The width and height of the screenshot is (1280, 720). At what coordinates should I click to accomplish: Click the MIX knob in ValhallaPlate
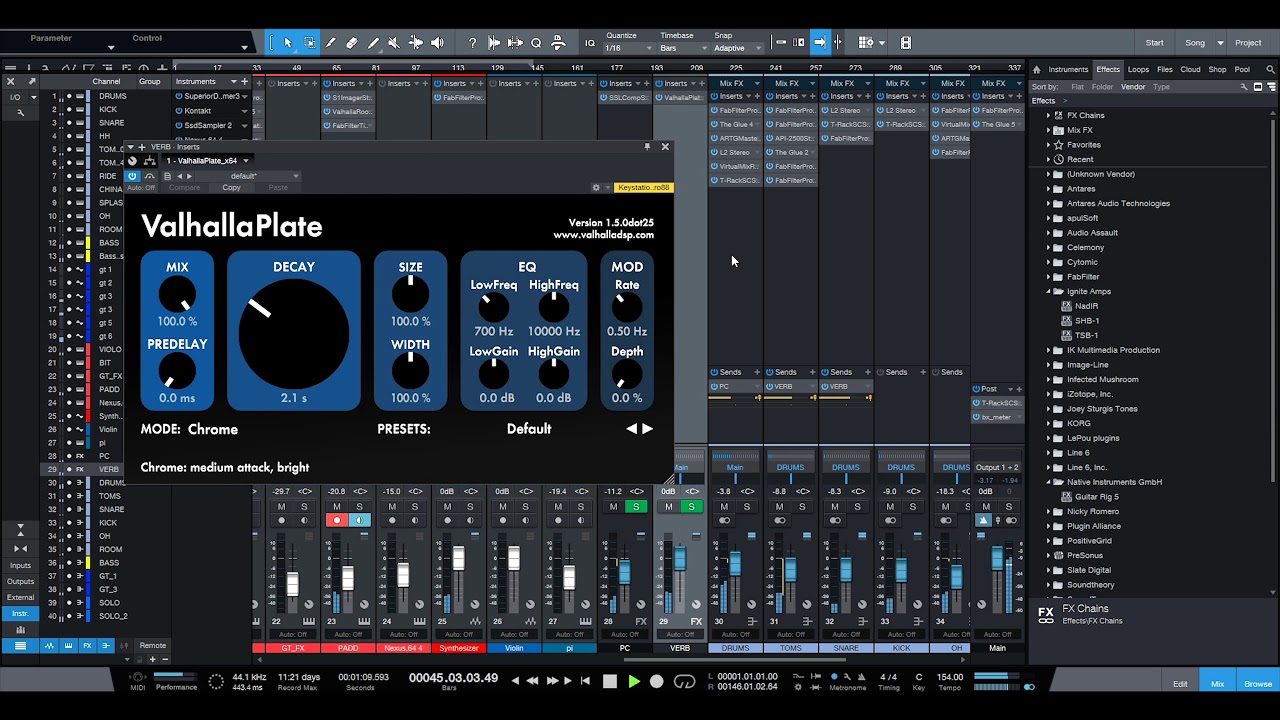(177, 295)
